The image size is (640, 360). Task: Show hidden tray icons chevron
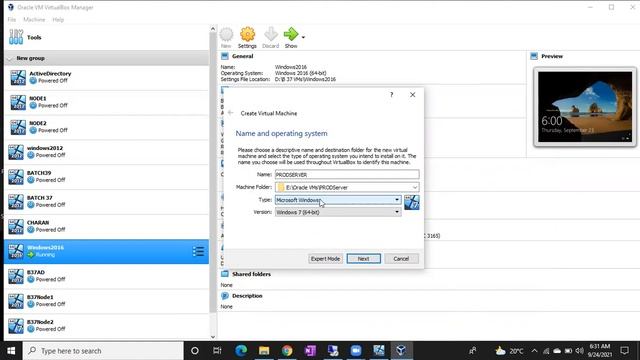click(534, 351)
